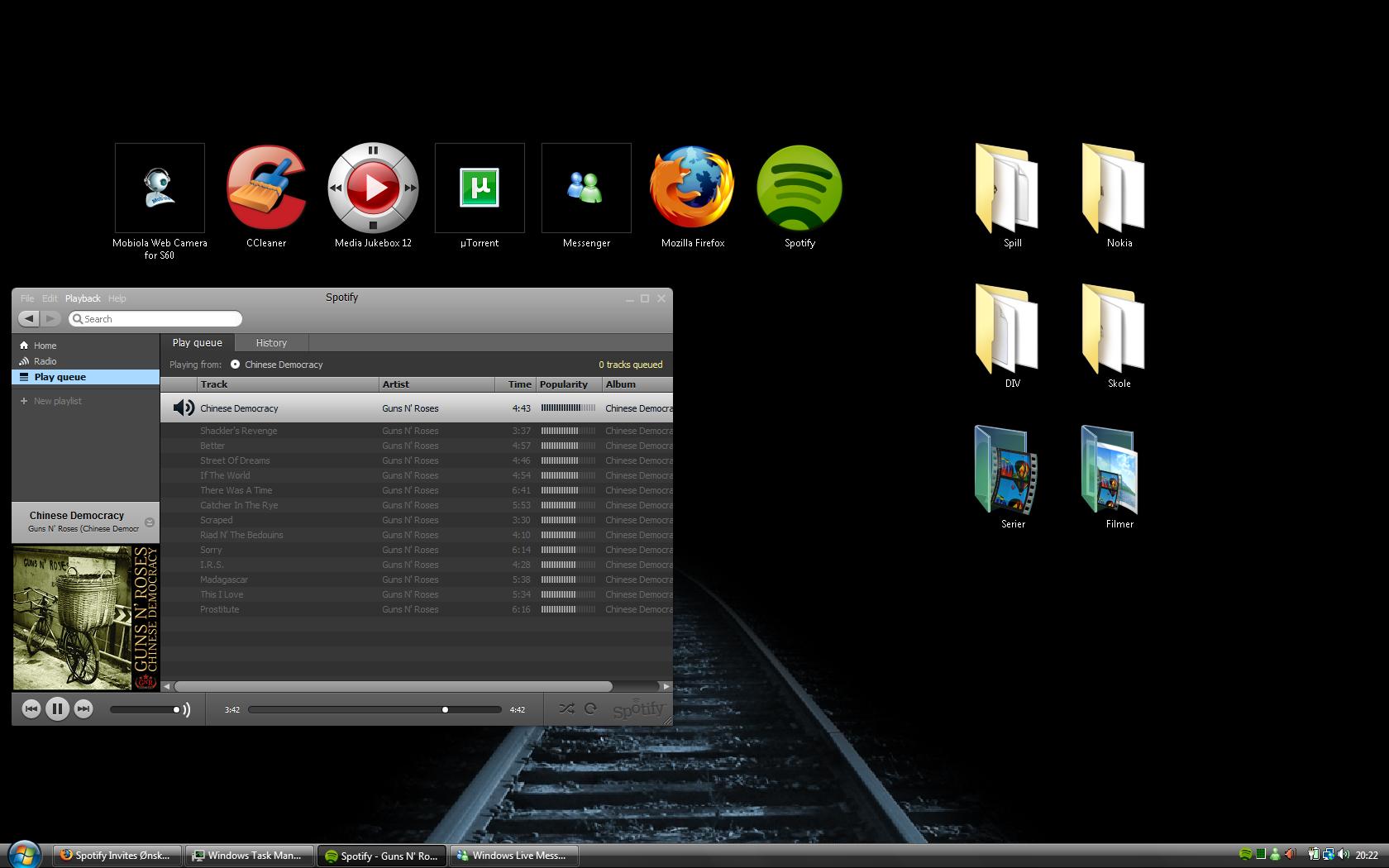The height and width of the screenshot is (868, 1389).
Task: Click Chinese Democracy title in now-playing panel
Action: [77, 515]
